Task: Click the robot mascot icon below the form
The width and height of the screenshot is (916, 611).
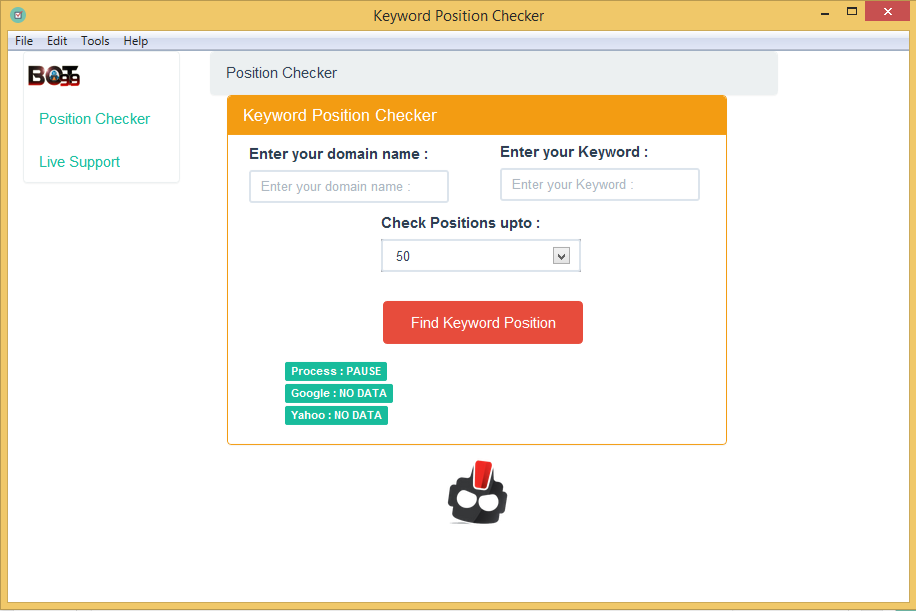Action: pyautogui.click(x=477, y=492)
